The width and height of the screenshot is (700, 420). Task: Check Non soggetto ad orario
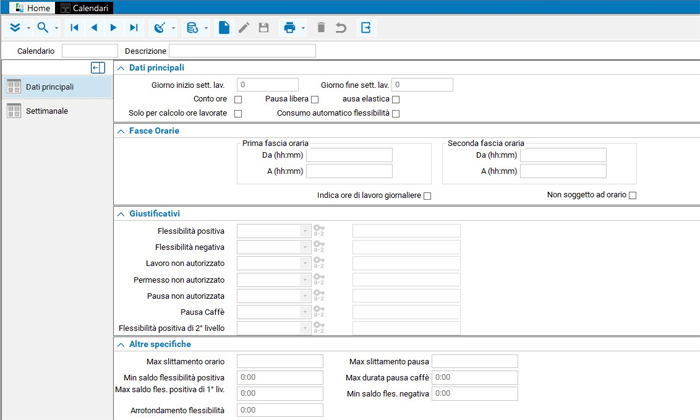pyautogui.click(x=633, y=195)
